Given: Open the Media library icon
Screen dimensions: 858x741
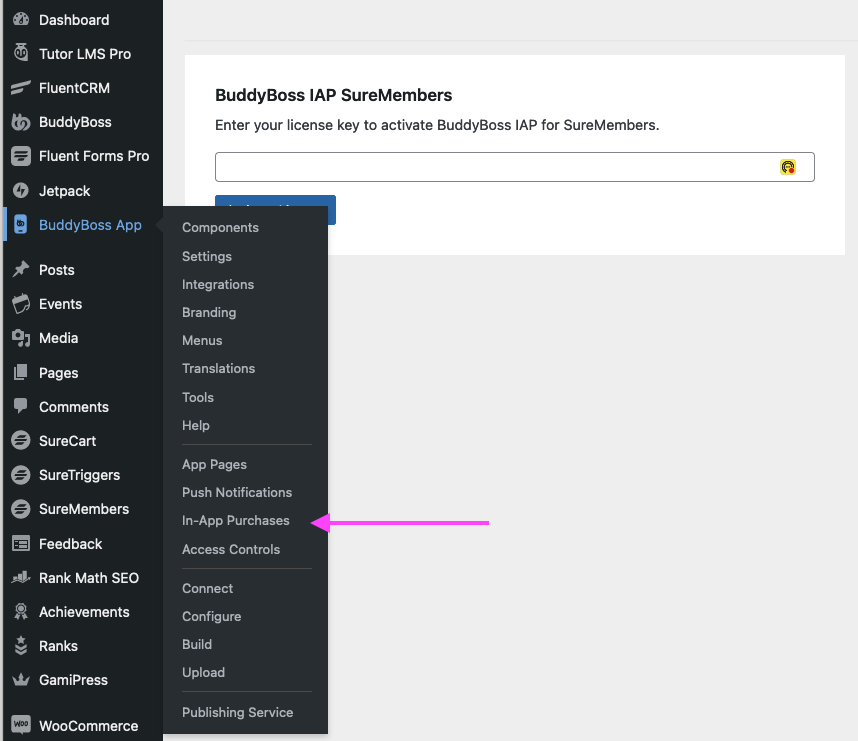Looking at the screenshot, I should click(20, 338).
